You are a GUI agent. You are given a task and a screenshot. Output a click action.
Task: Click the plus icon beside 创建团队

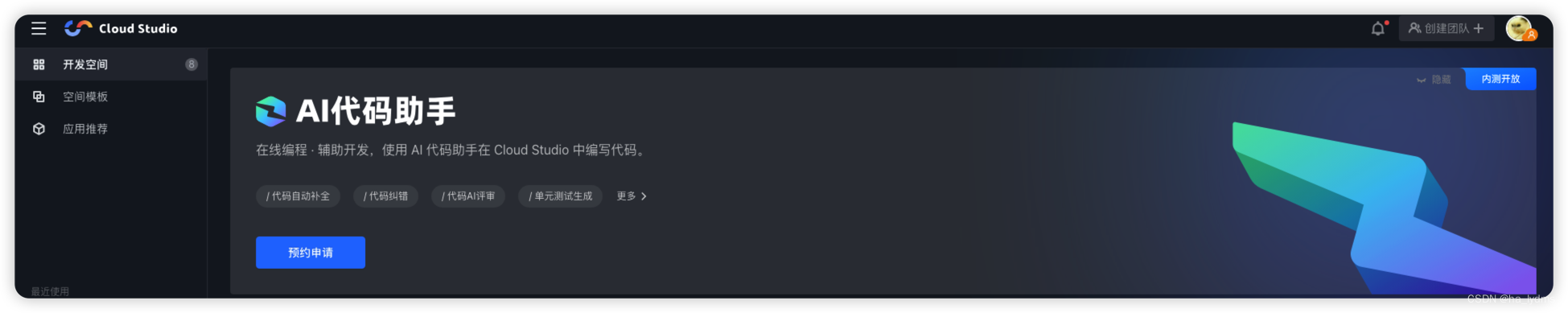[x=1478, y=28]
